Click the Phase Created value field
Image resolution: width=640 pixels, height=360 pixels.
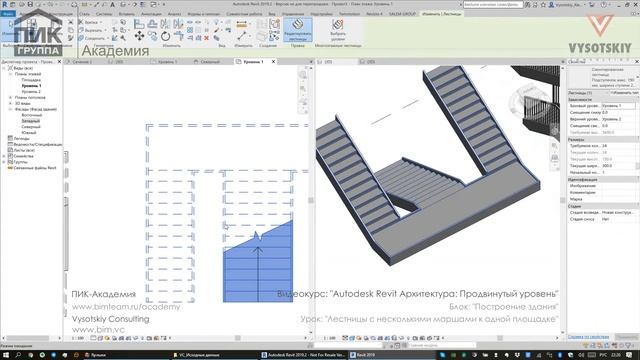pos(618,213)
